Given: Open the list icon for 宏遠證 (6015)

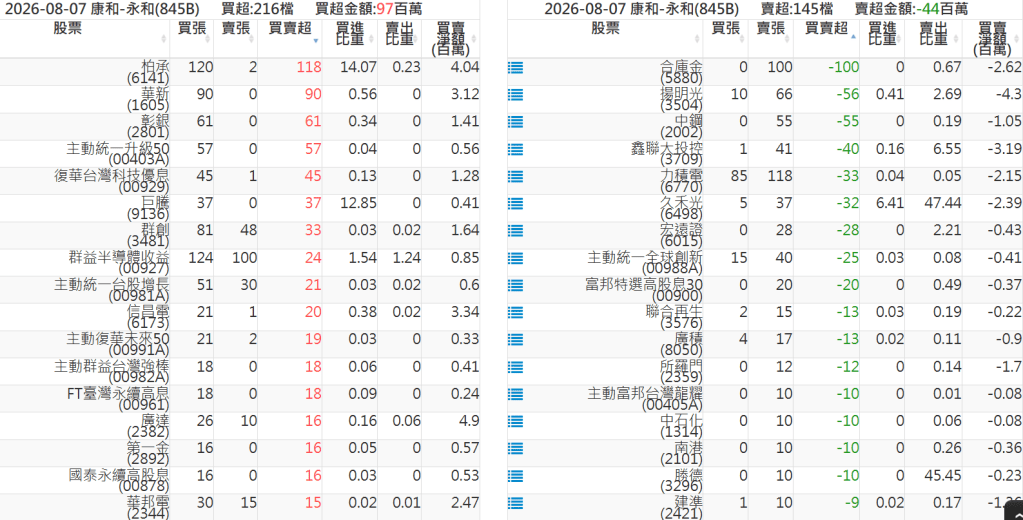Looking at the screenshot, I should point(515,231).
